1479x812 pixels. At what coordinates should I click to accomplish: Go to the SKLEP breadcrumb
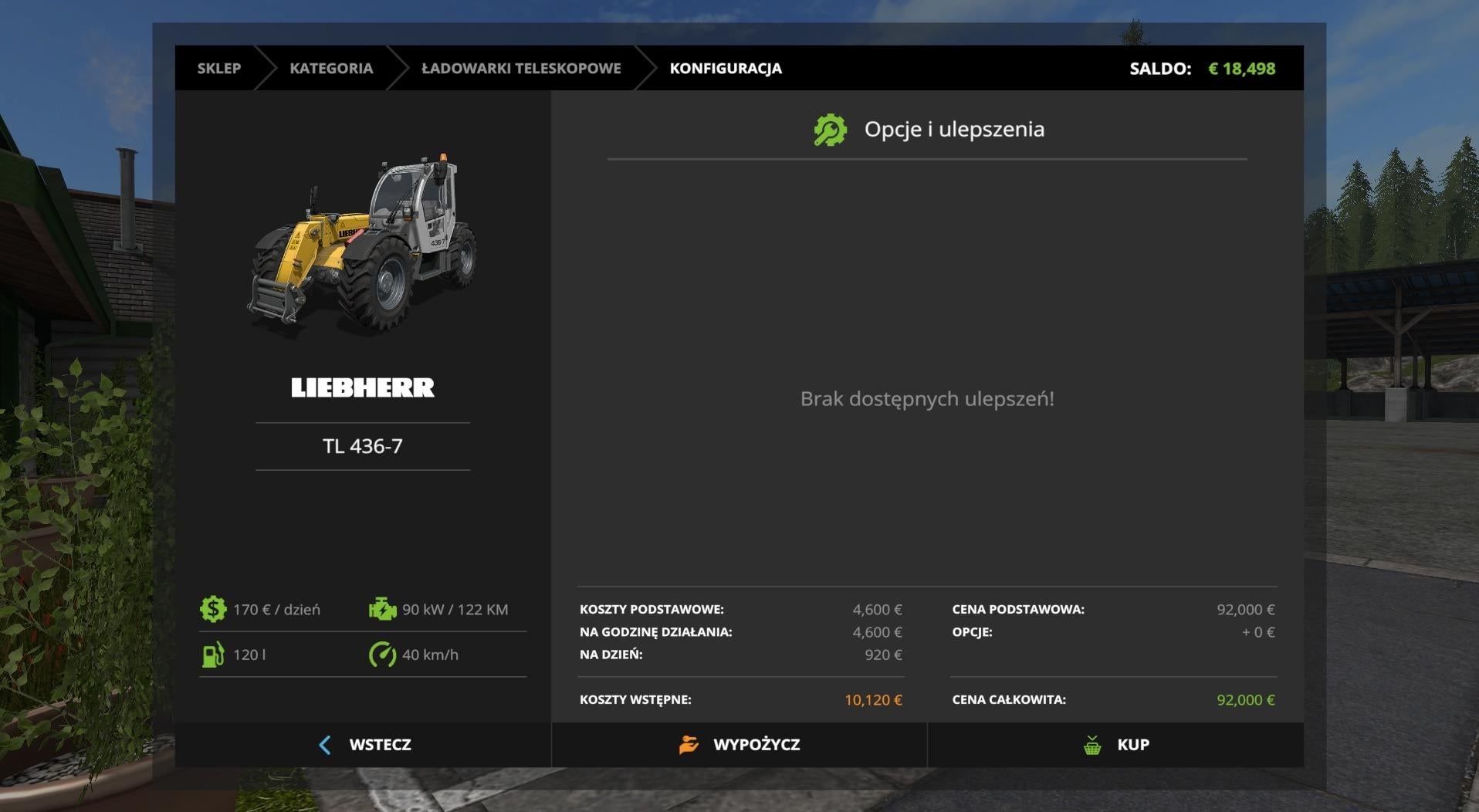coord(219,68)
